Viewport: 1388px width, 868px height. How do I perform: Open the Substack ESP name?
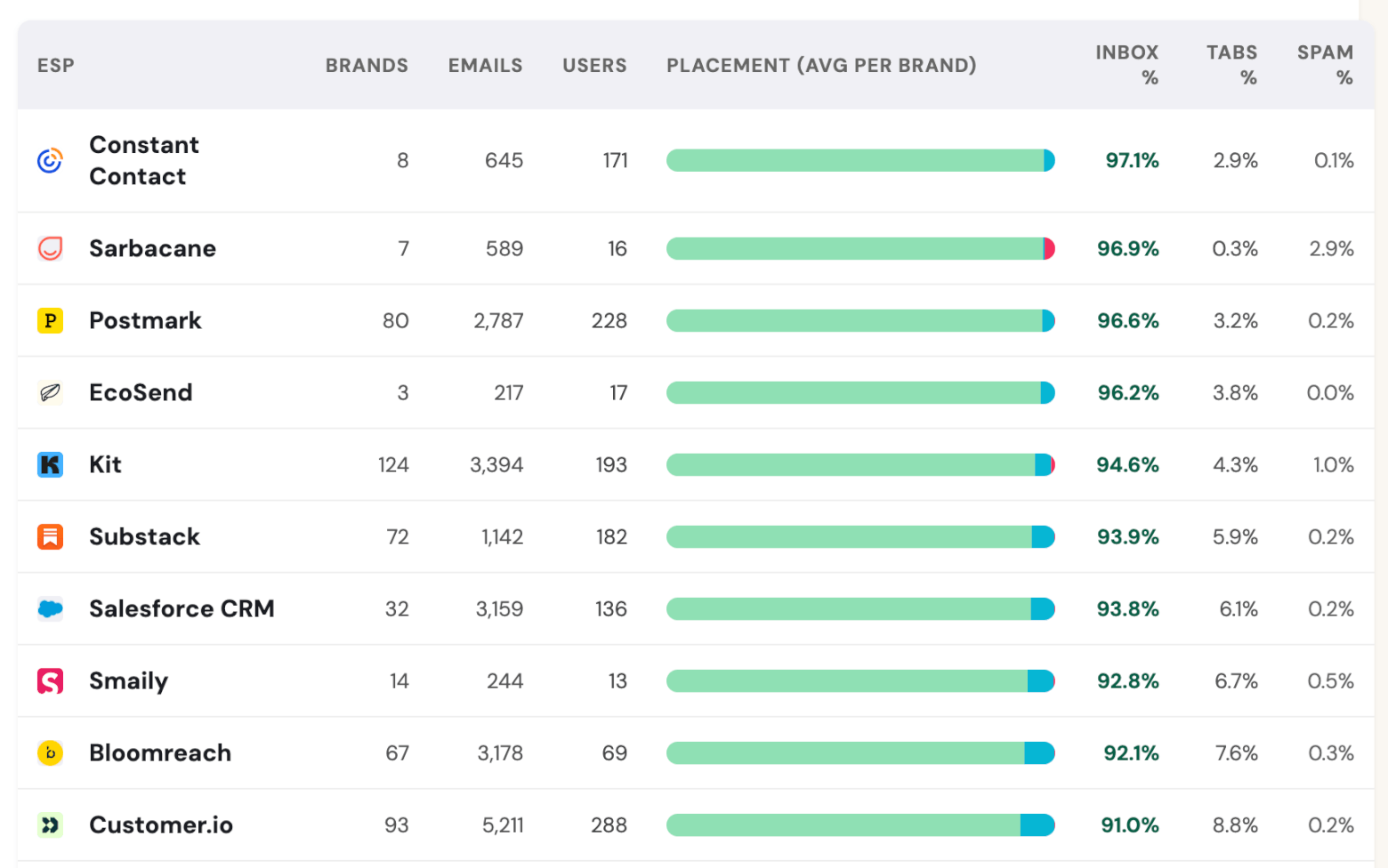coord(144,536)
